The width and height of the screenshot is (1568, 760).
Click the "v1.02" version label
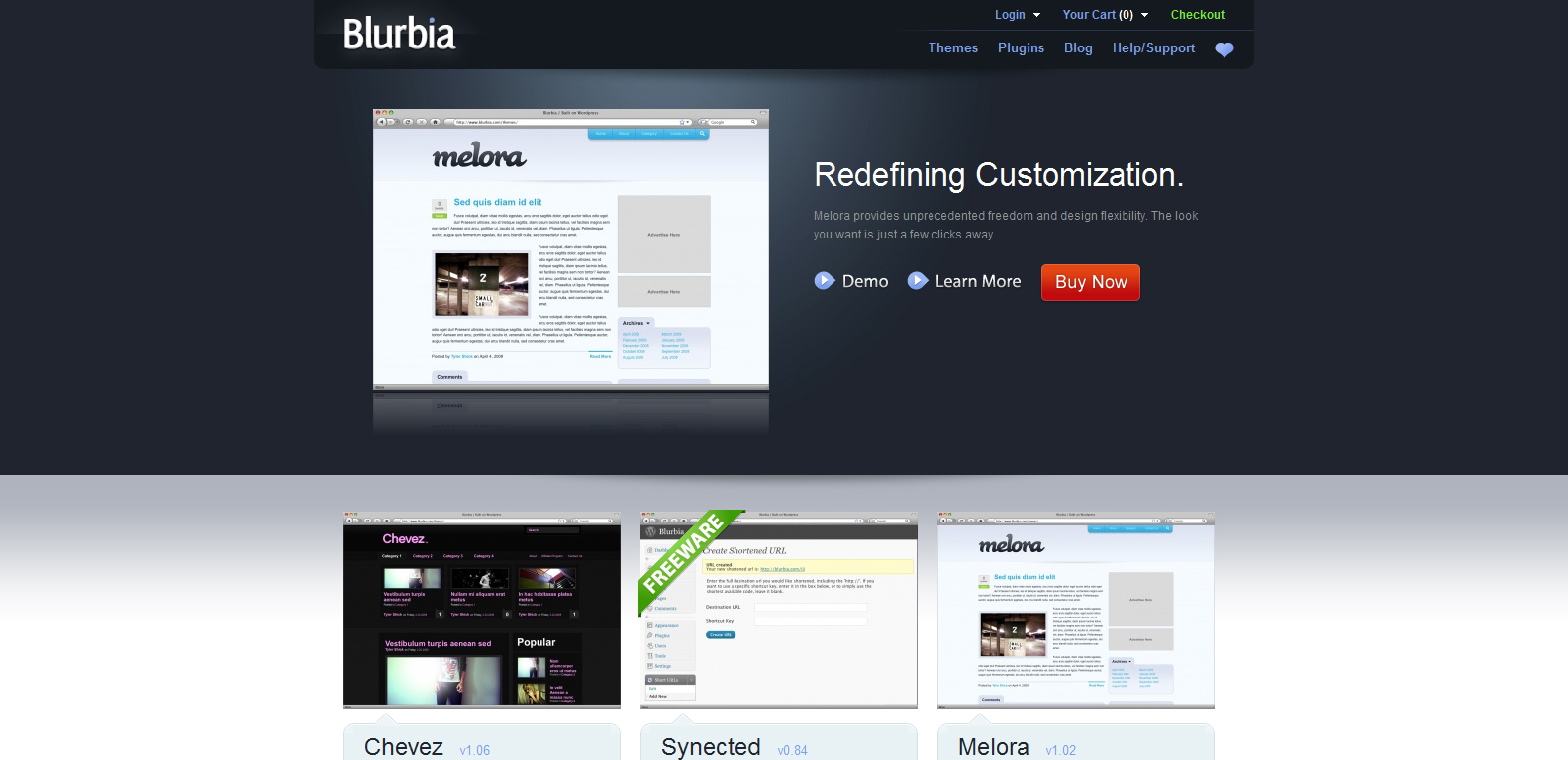(x=1061, y=751)
